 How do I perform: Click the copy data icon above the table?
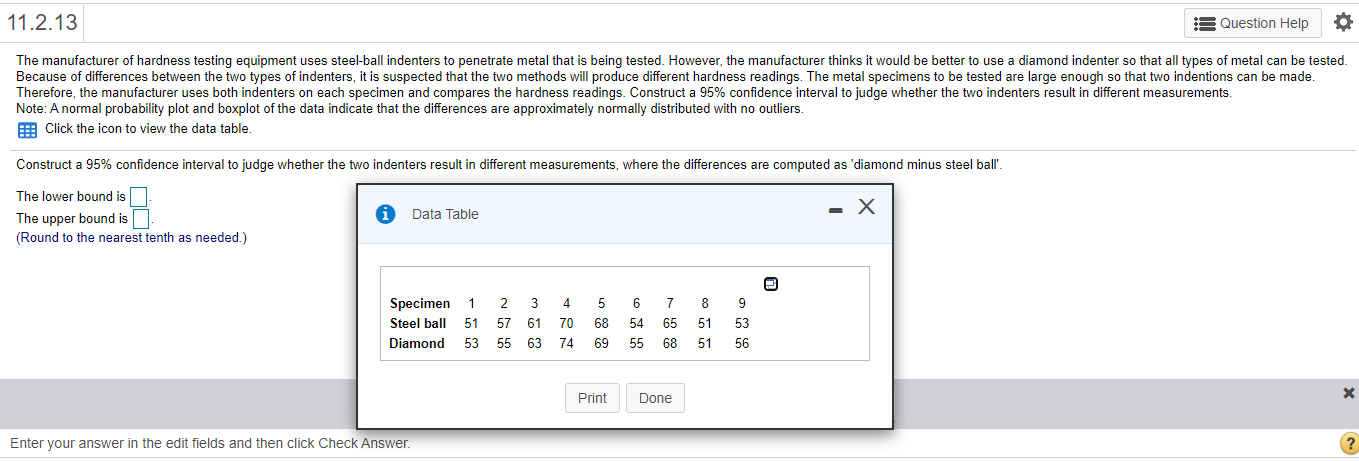coord(771,284)
